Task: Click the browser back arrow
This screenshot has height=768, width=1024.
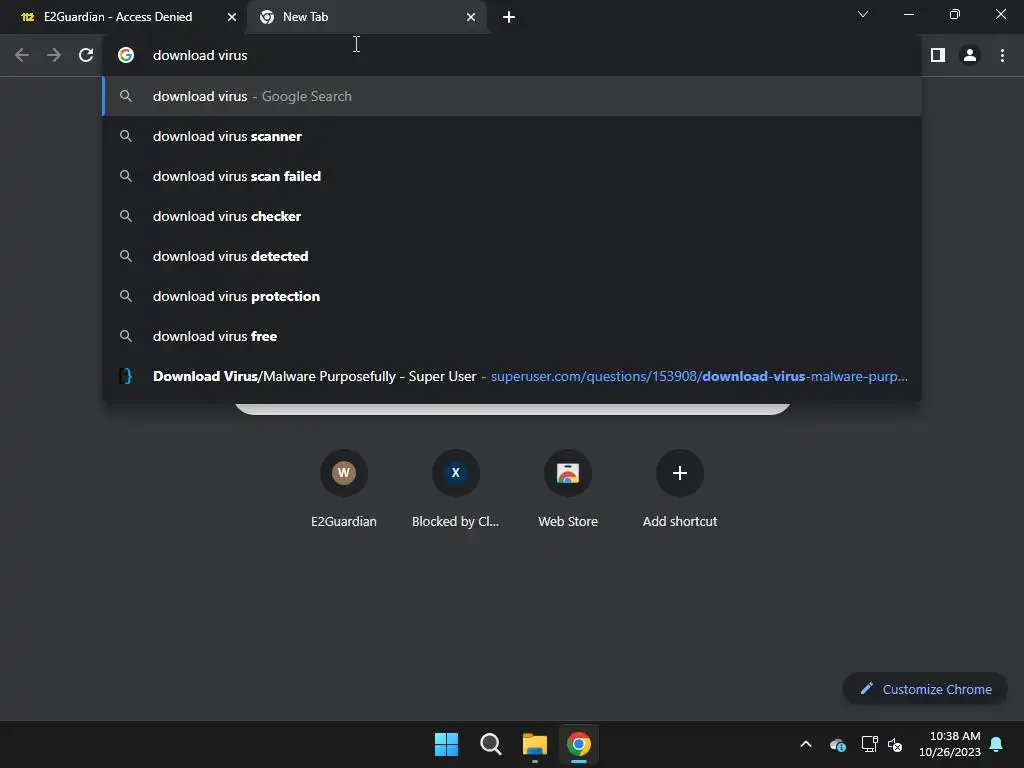Action: [x=22, y=56]
